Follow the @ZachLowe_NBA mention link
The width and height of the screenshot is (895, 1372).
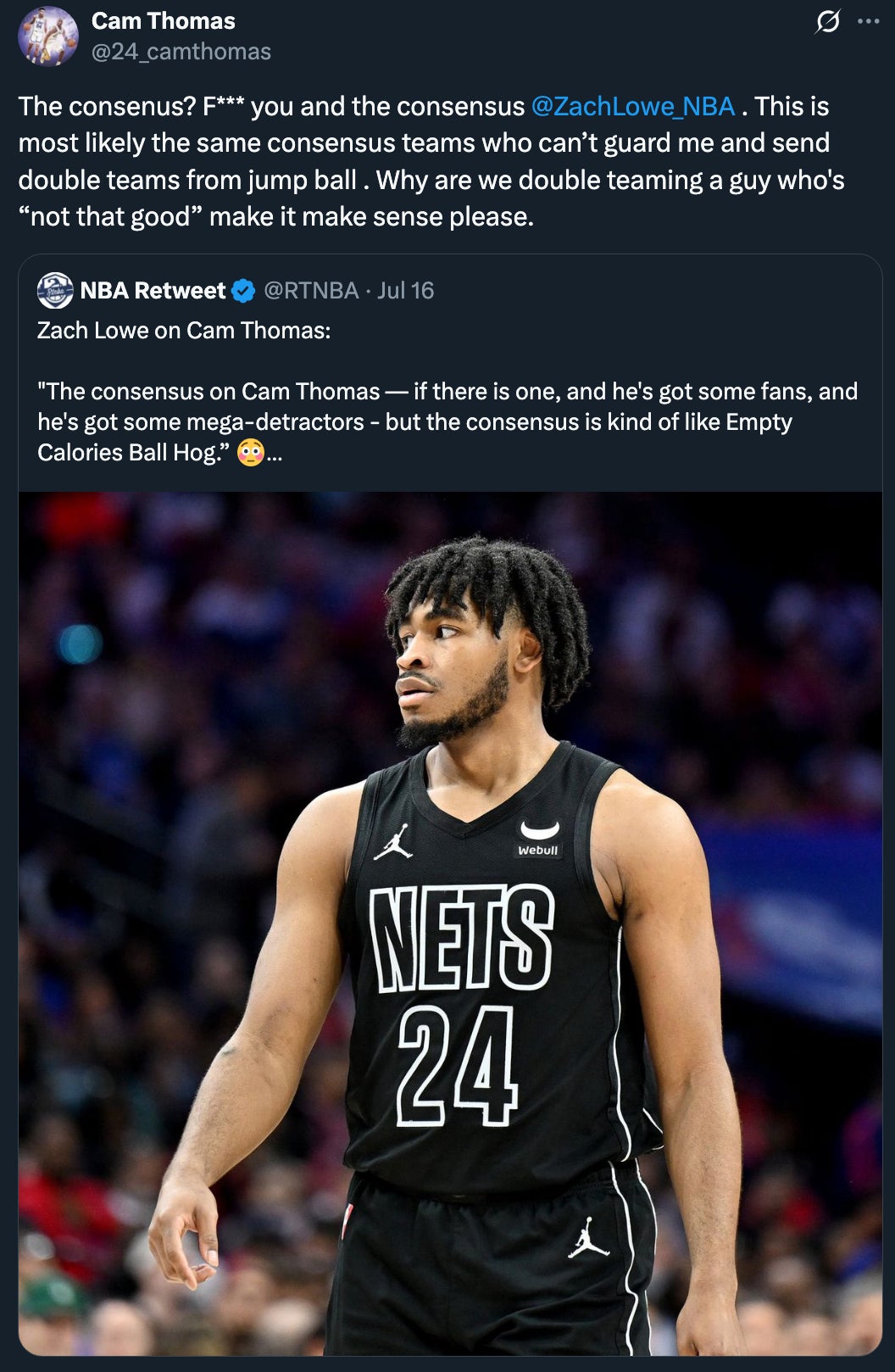pyautogui.click(x=633, y=106)
